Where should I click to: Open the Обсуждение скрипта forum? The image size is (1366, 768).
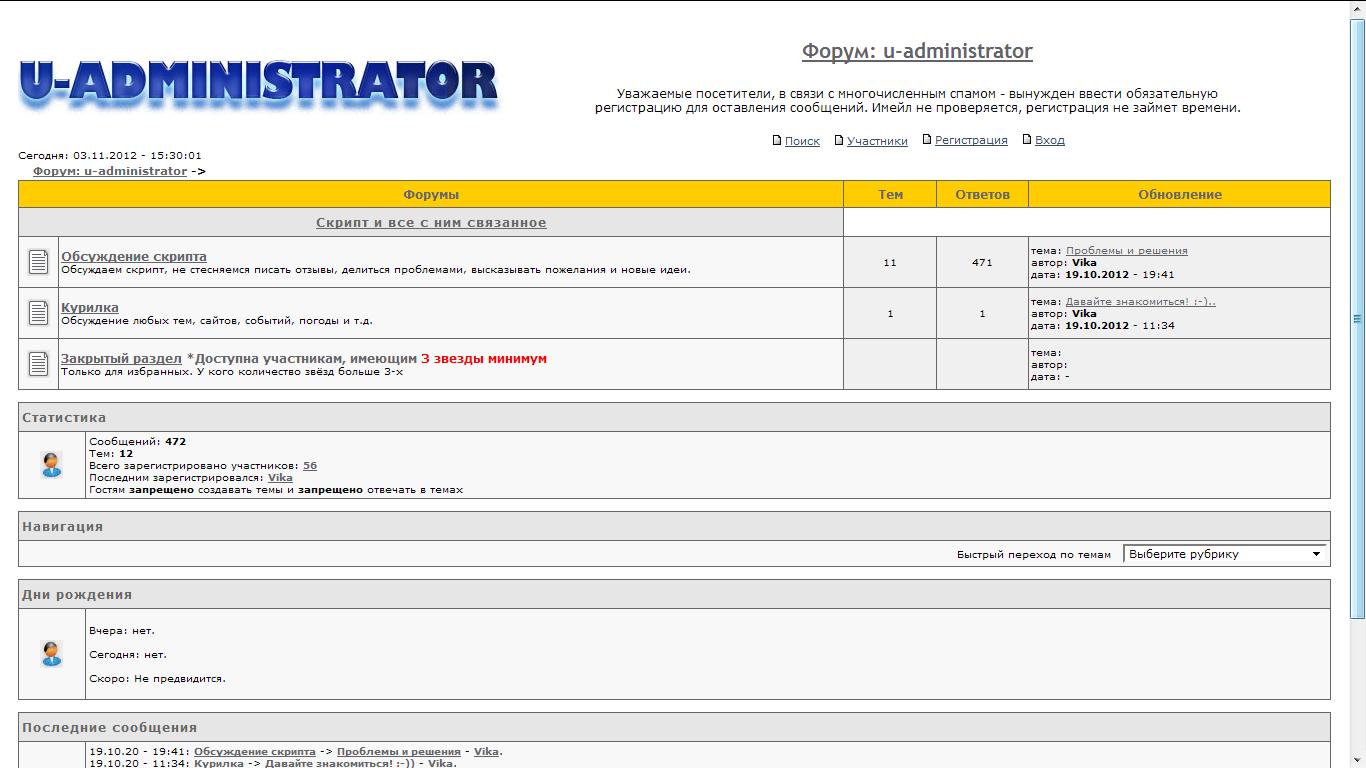[x=134, y=257]
